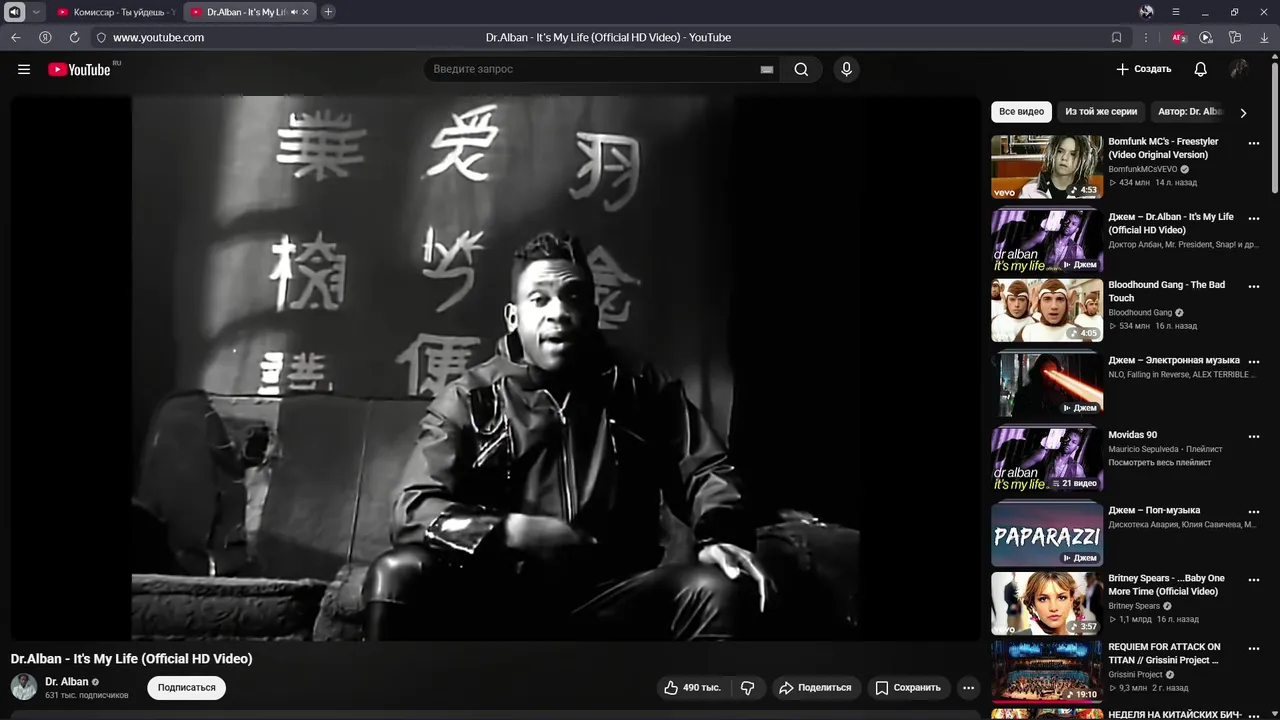Open options for Bloodhound Gang video
This screenshot has height=720, width=1280.
click(x=1254, y=286)
